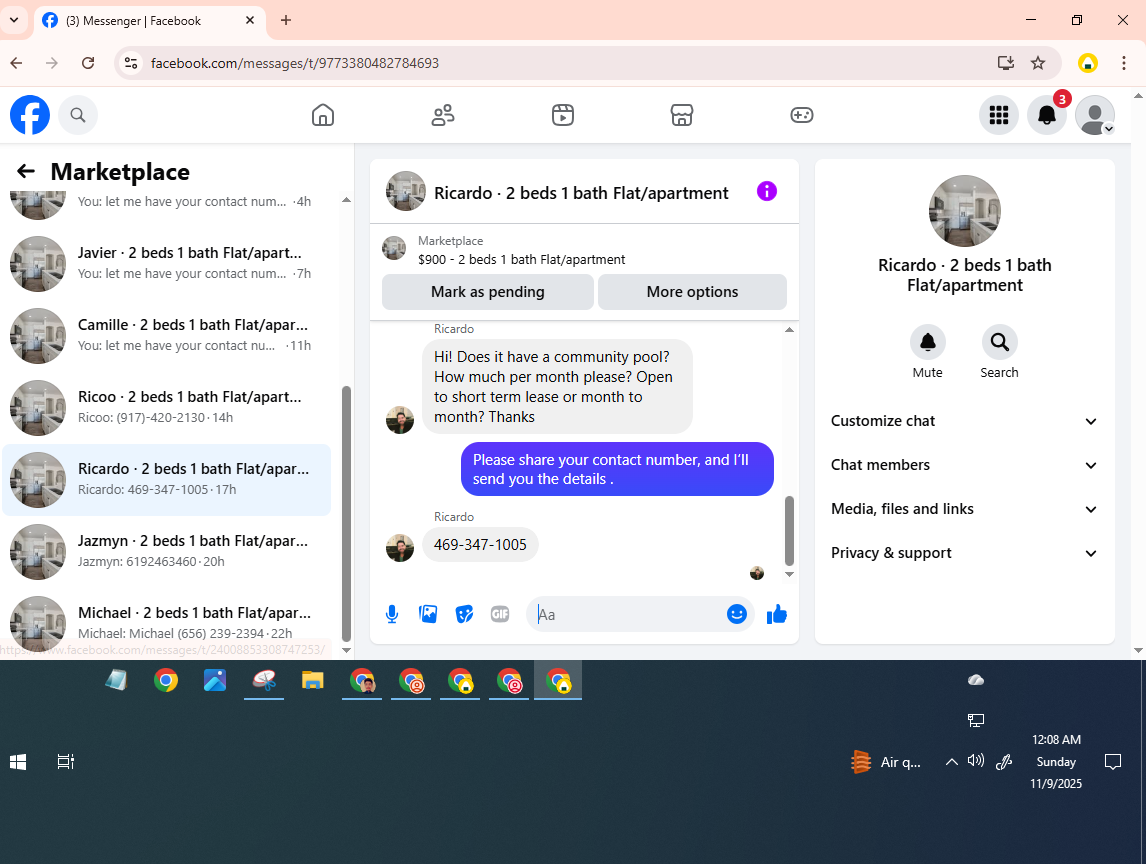This screenshot has width=1146, height=864.
Task: Open Chrome three-dot menu
Action: (1123, 63)
